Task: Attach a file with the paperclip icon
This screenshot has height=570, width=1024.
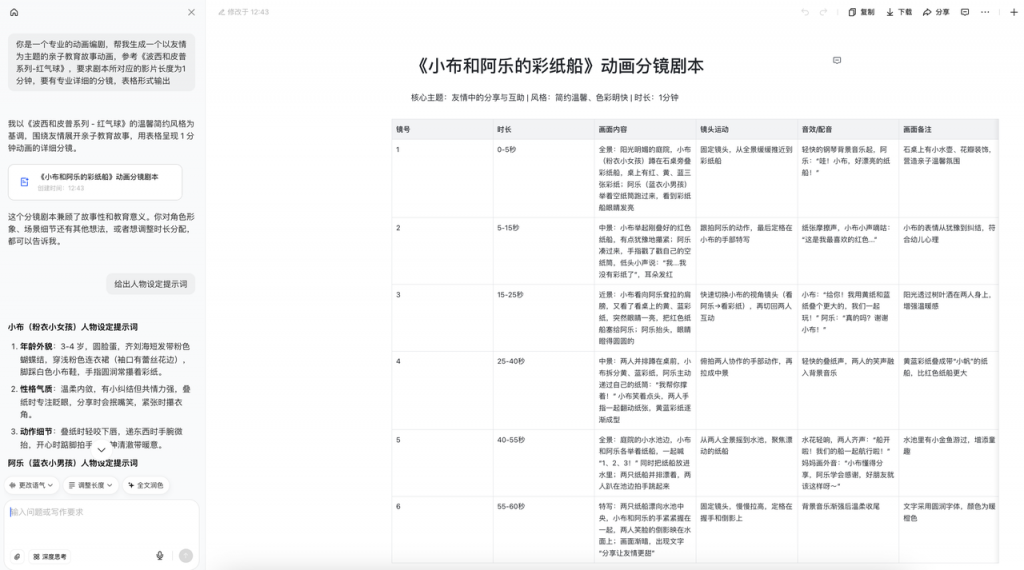Action: (x=17, y=556)
